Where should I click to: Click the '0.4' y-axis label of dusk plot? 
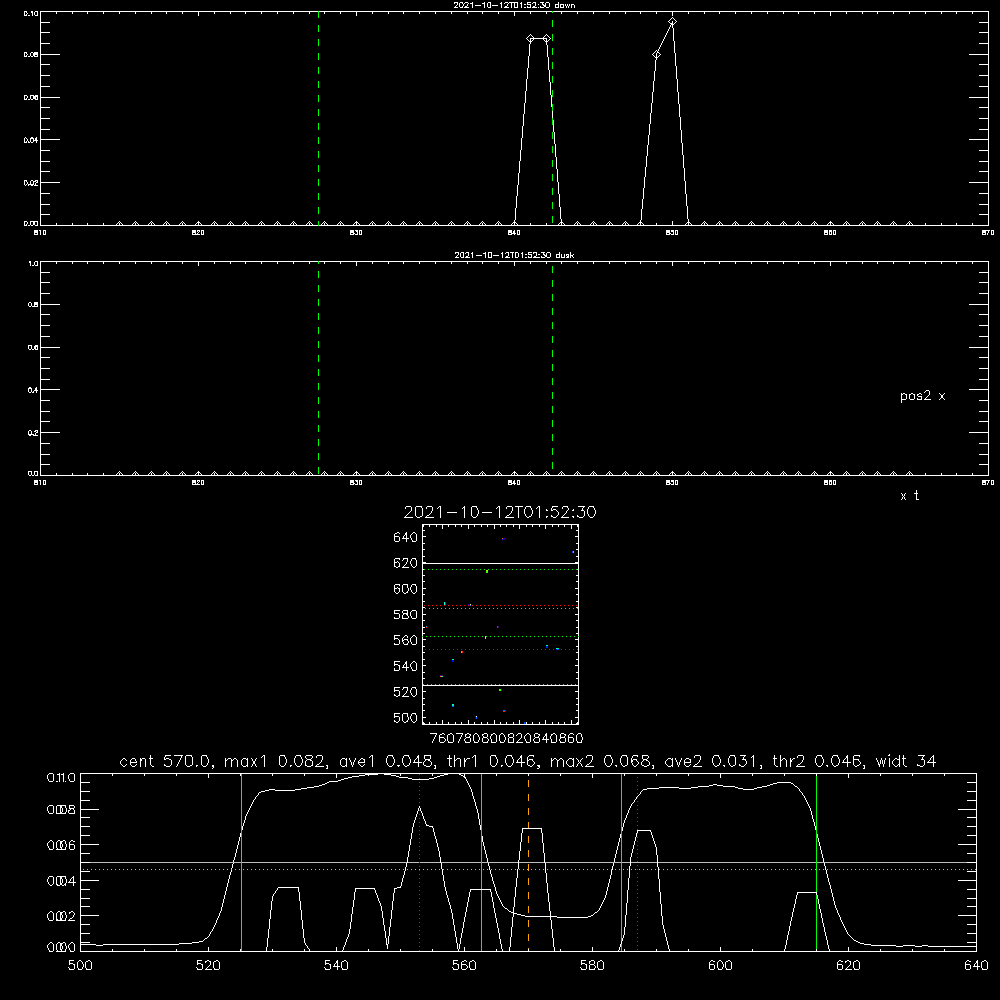[33, 390]
